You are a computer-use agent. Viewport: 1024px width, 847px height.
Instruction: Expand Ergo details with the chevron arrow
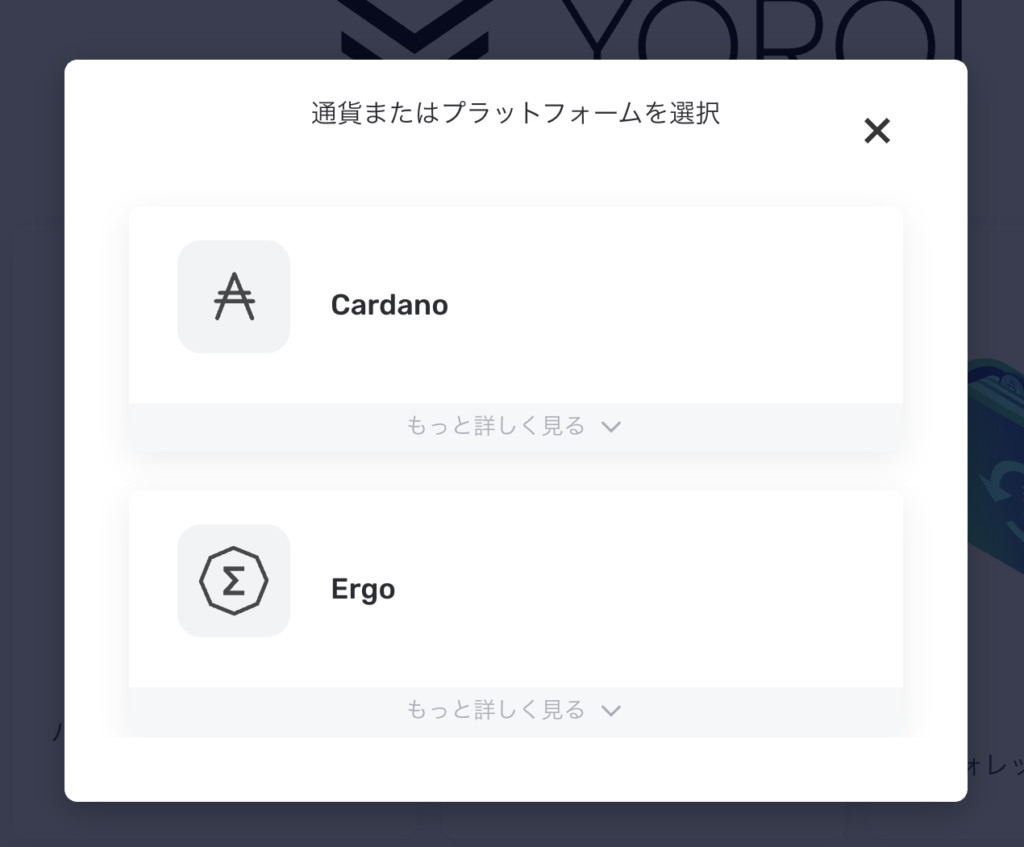coord(612,711)
